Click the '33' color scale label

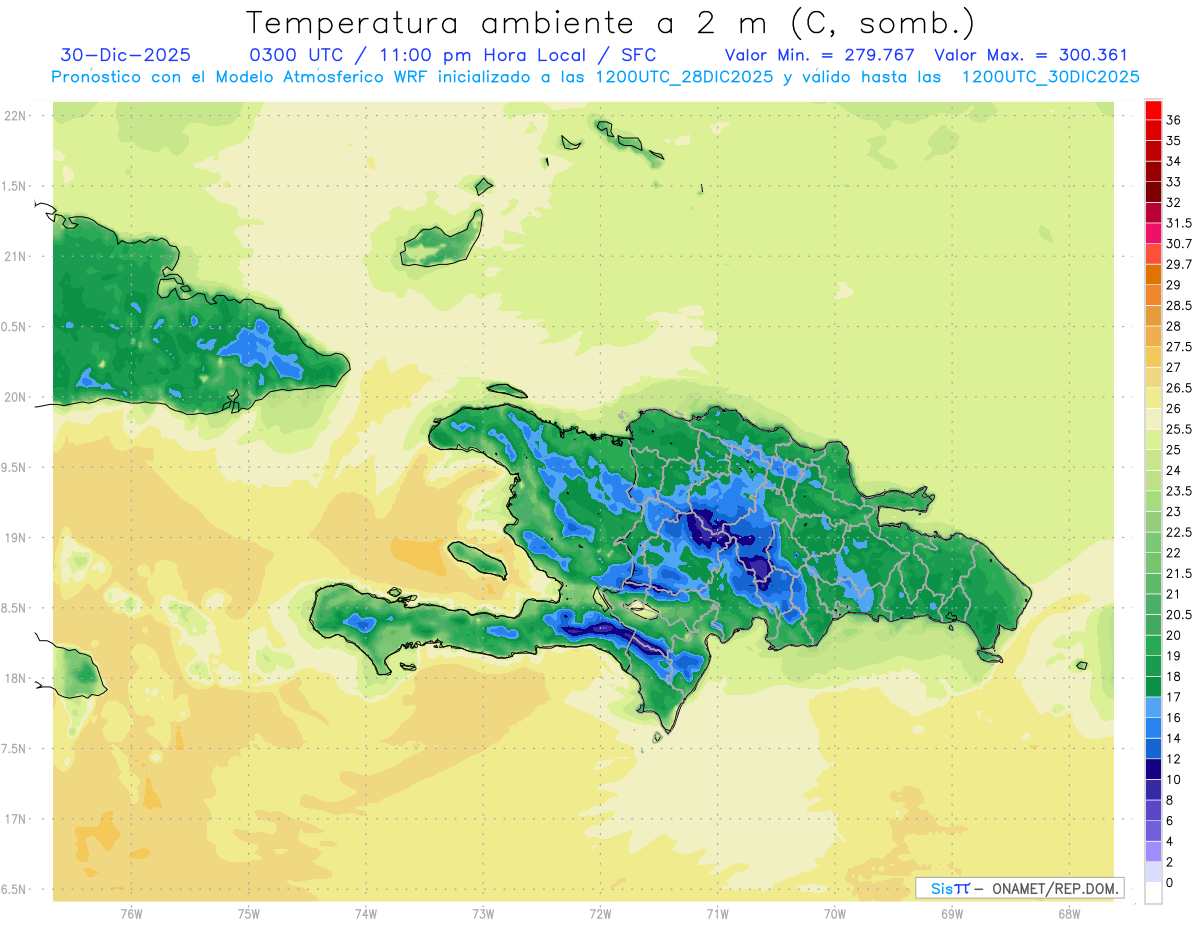point(1174,182)
